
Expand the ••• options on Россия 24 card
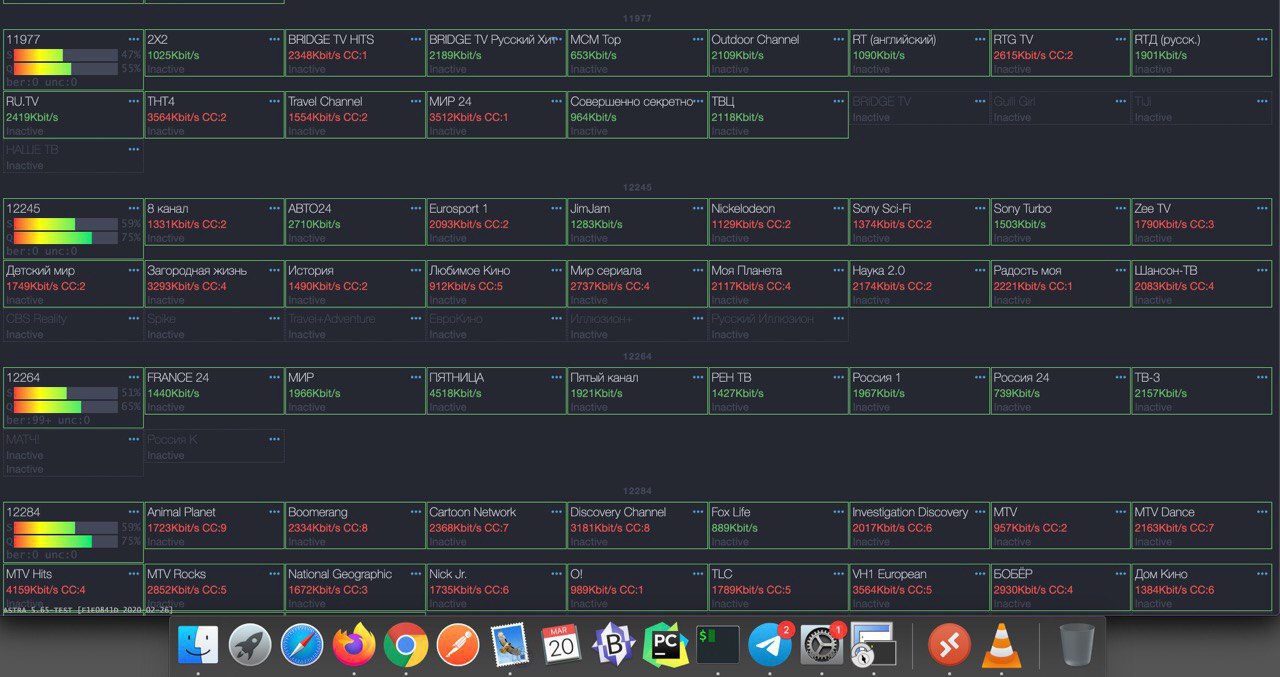(1121, 378)
